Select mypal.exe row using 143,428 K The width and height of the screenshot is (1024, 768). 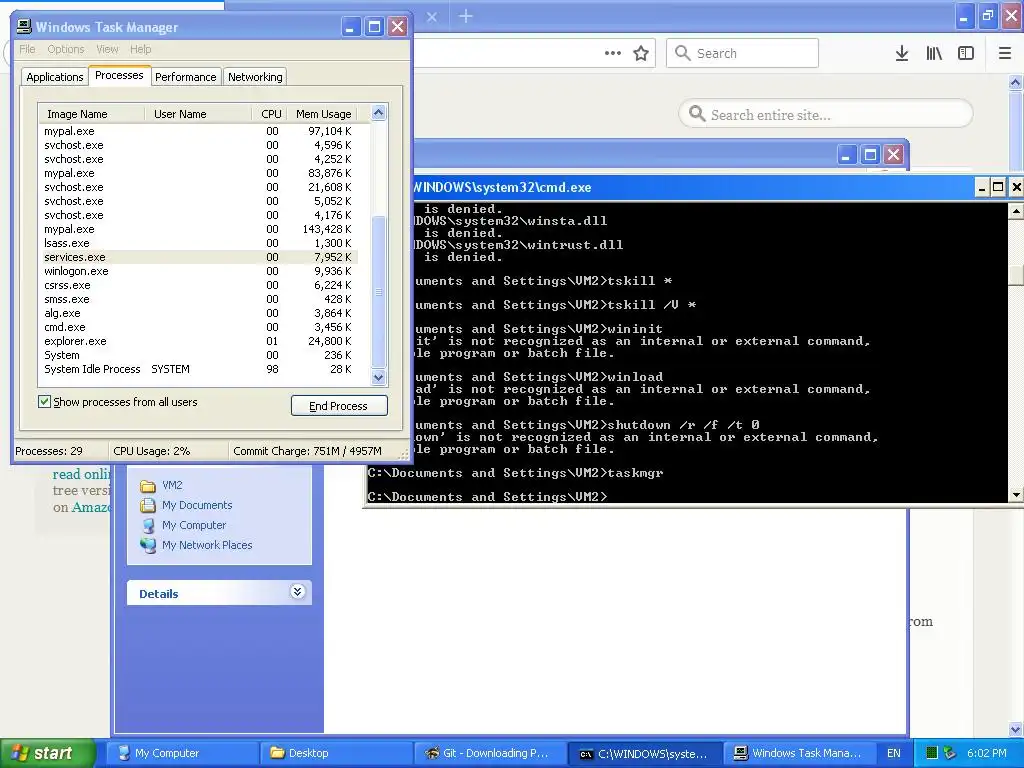(198, 229)
